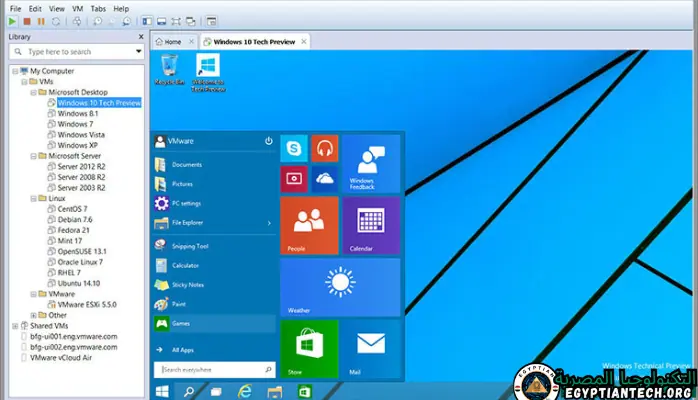This screenshot has height=400, width=698.
Task: Collapse the Microsoft Desktop folder
Action: tap(31, 92)
